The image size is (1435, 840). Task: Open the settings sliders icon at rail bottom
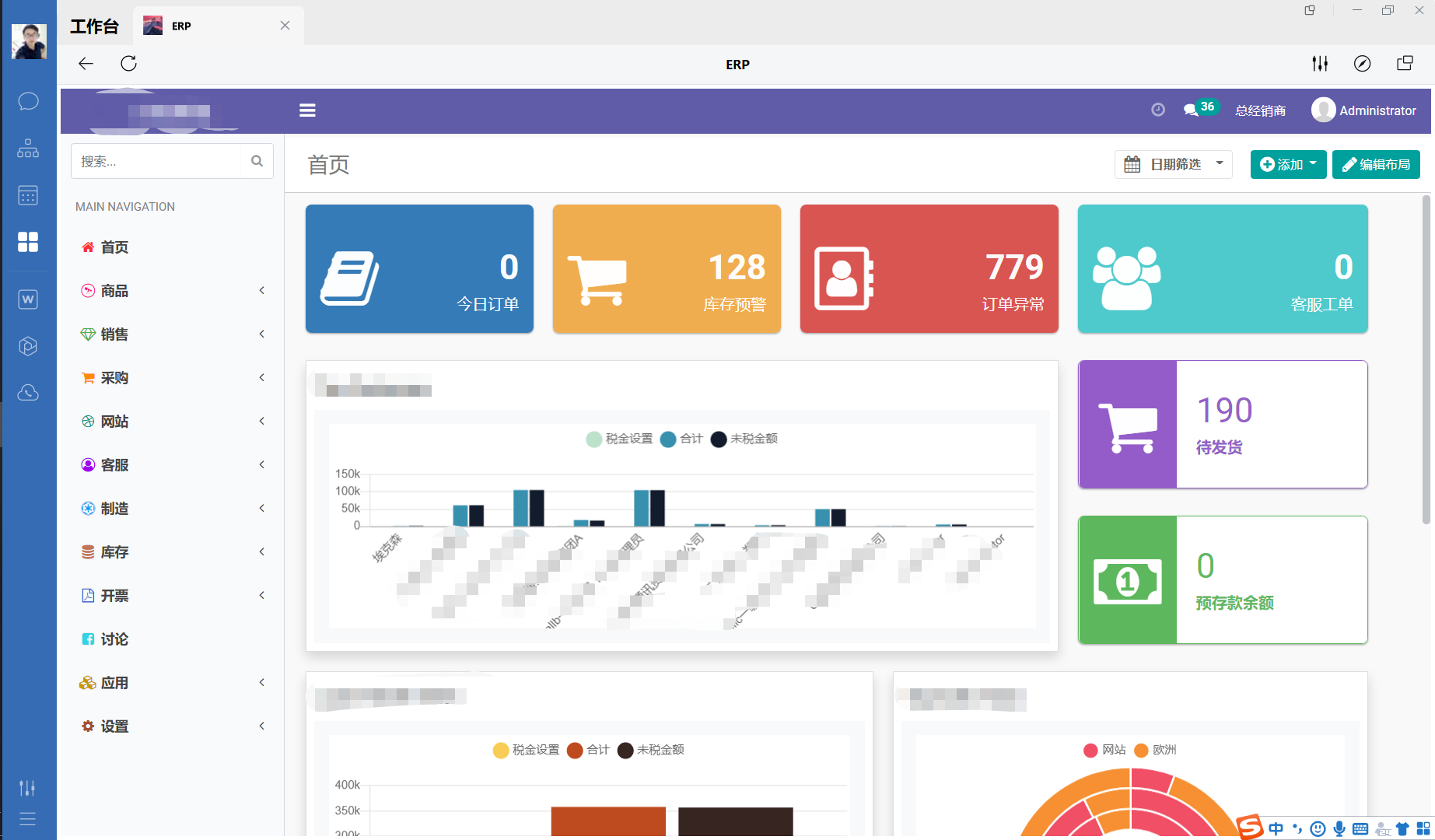click(27, 788)
